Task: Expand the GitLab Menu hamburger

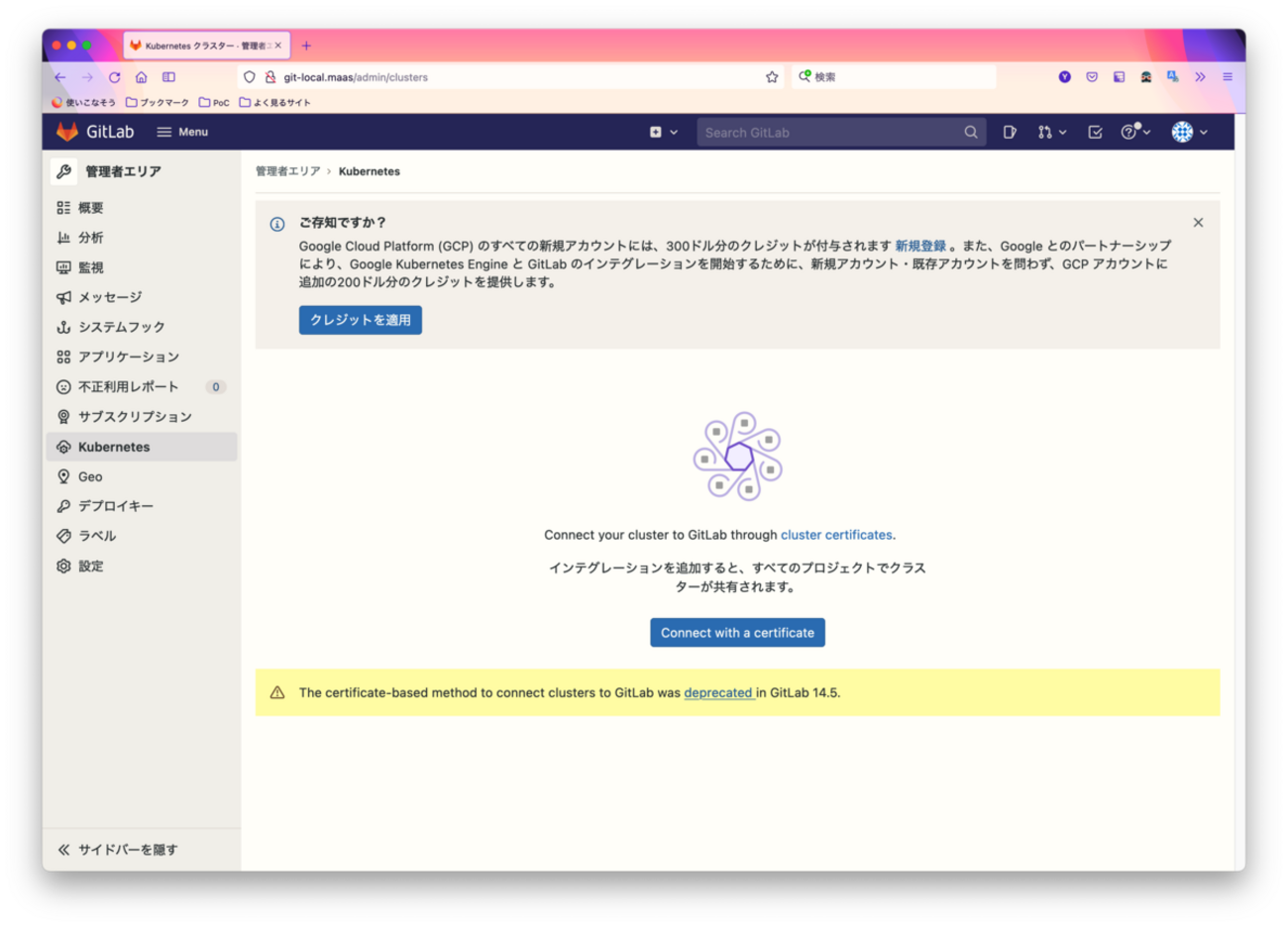Action: [182, 132]
